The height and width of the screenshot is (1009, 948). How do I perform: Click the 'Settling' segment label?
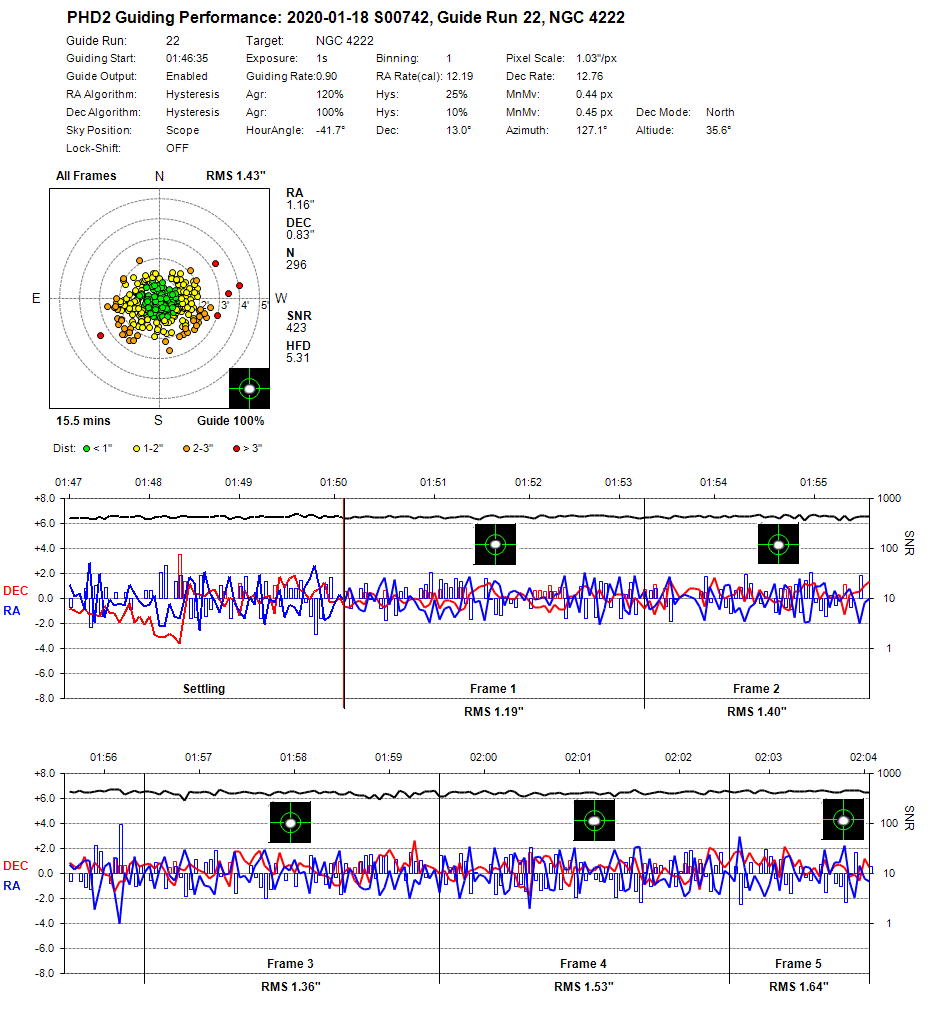[204, 689]
